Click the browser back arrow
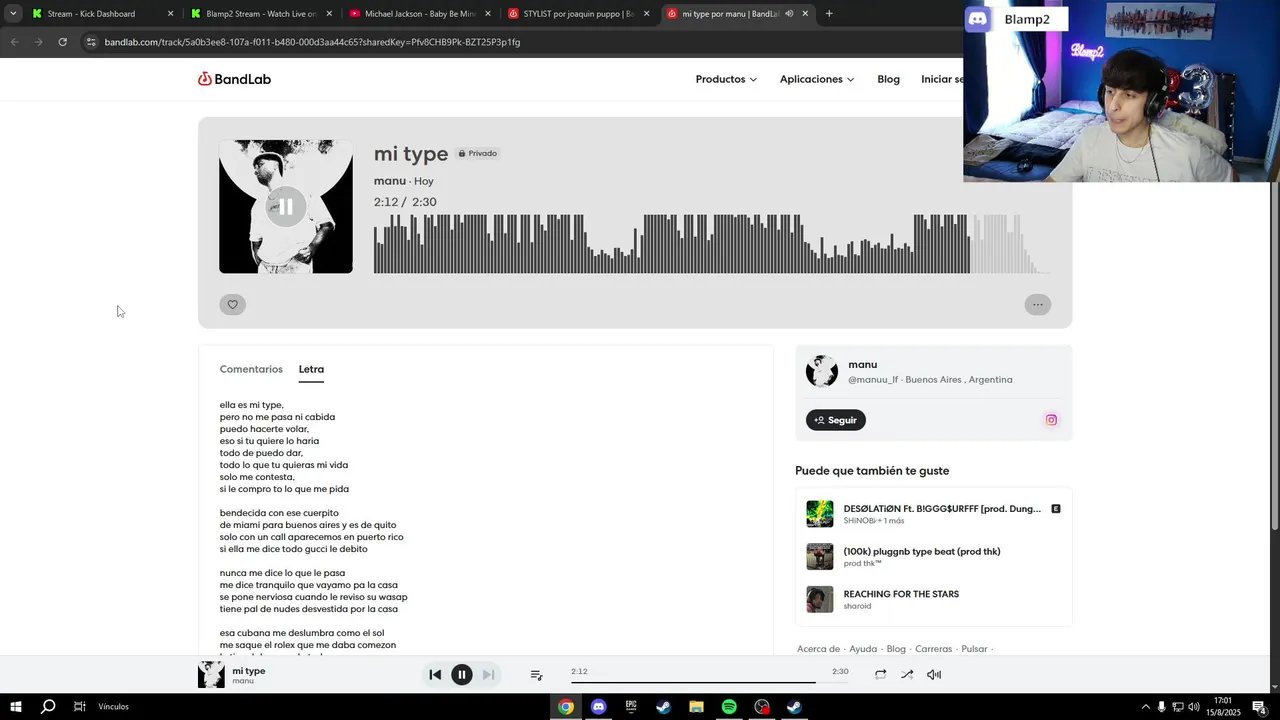Viewport: 1280px width, 720px height. [x=14, y=42]
